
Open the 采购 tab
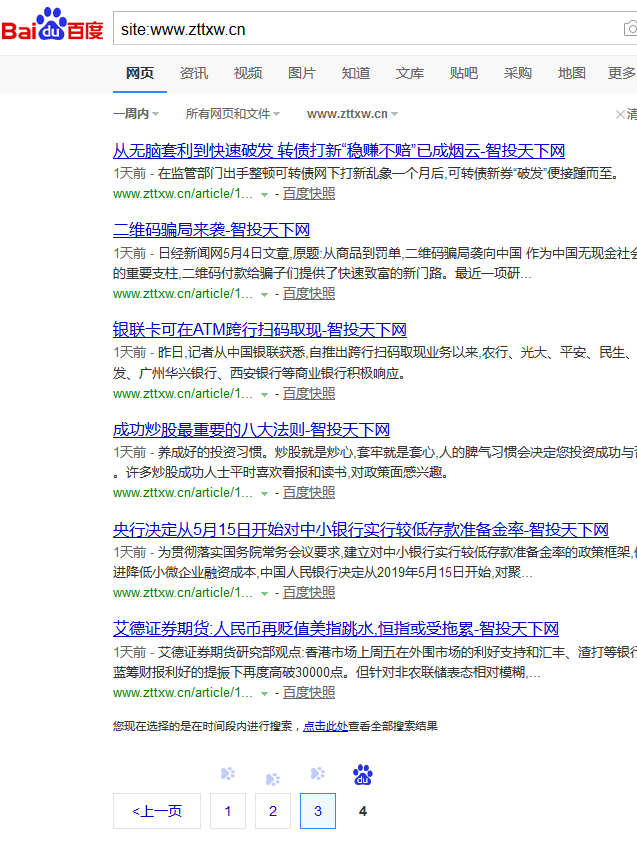517,73
